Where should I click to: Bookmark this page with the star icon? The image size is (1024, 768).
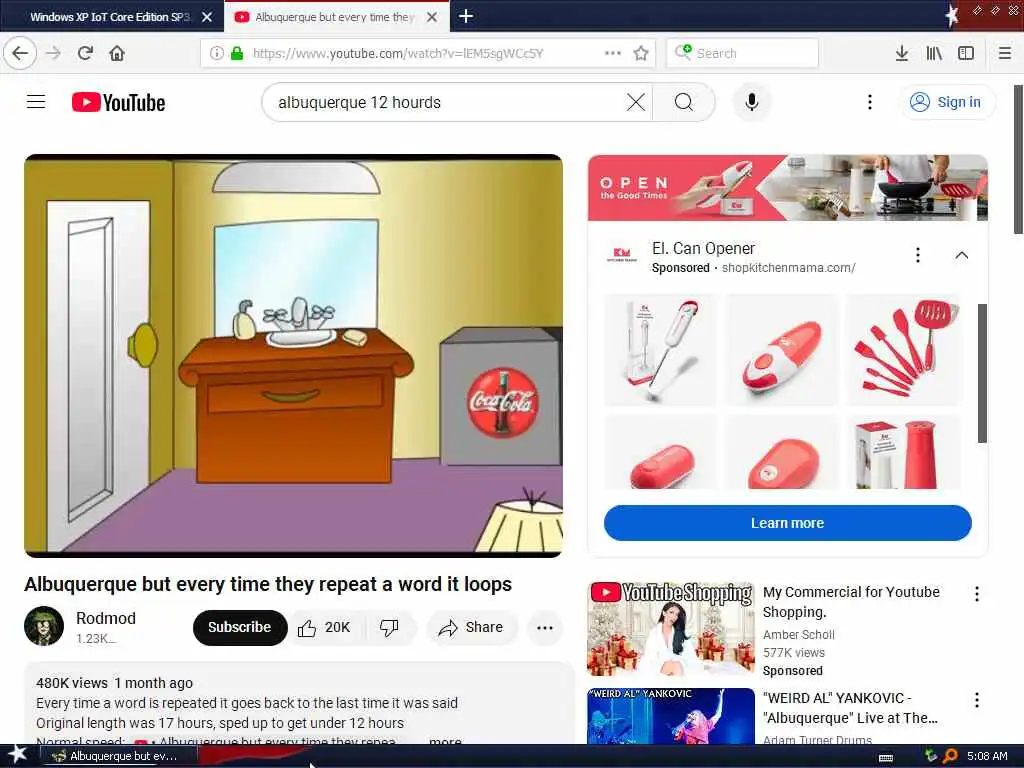point(641,53)
